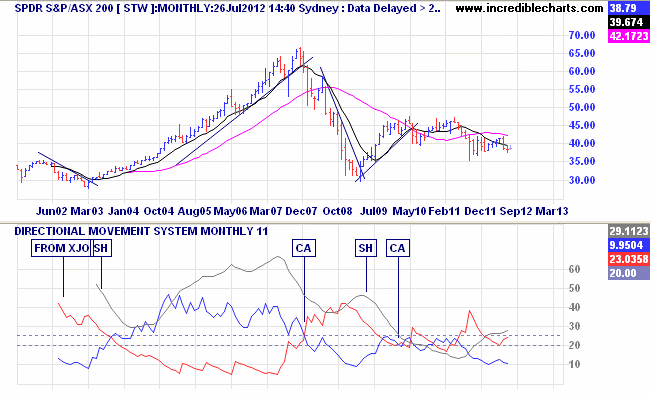651x395 pixels.
Task: Click the 50.00 price axis label
Action: [x=582, y=107]
